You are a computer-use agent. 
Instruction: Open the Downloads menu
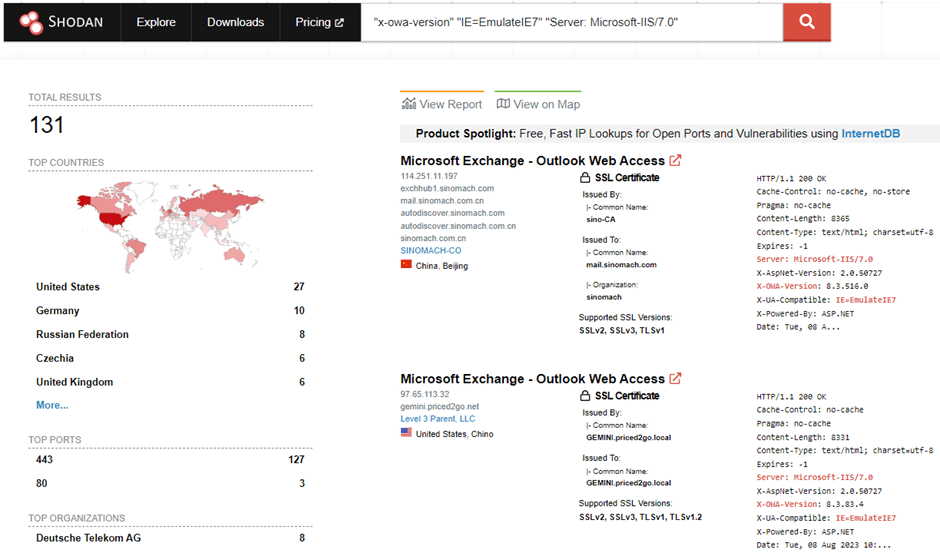tap(236, 22)
